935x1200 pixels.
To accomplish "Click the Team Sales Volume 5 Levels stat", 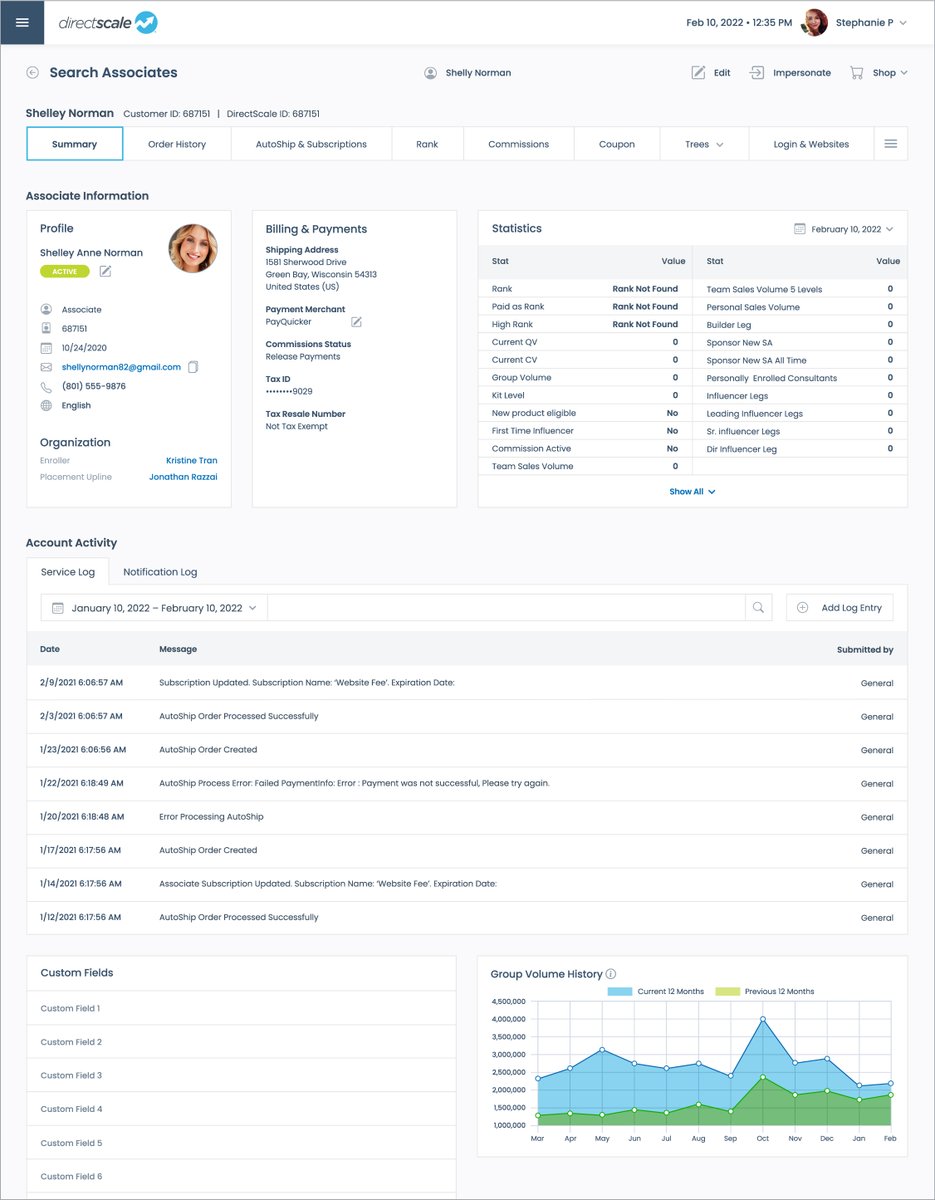I will click(x=764, y=290).
